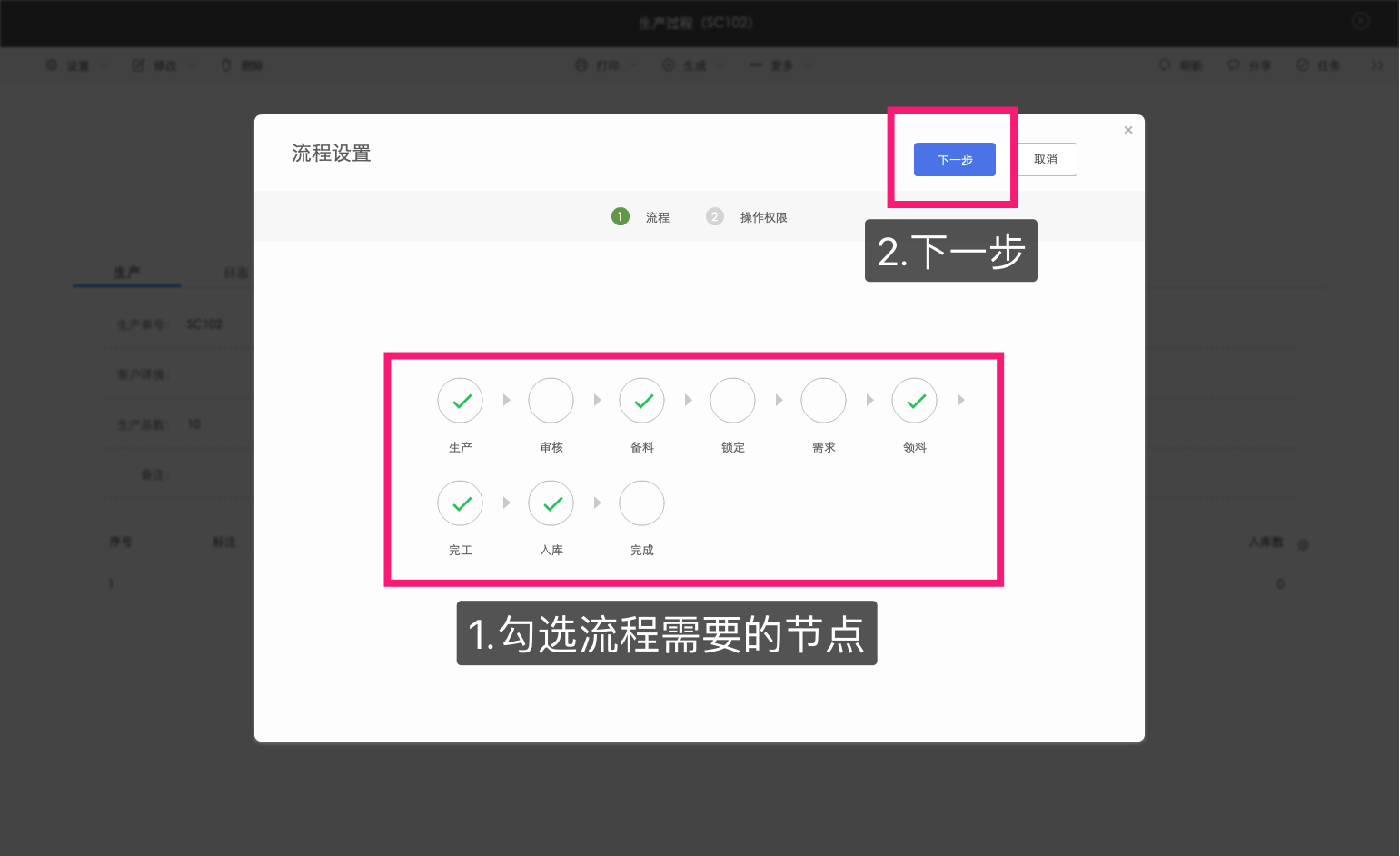Click the 取消 cancel button
Viewport: 1400px width, 856px height.
click(x=1046, y=159)
